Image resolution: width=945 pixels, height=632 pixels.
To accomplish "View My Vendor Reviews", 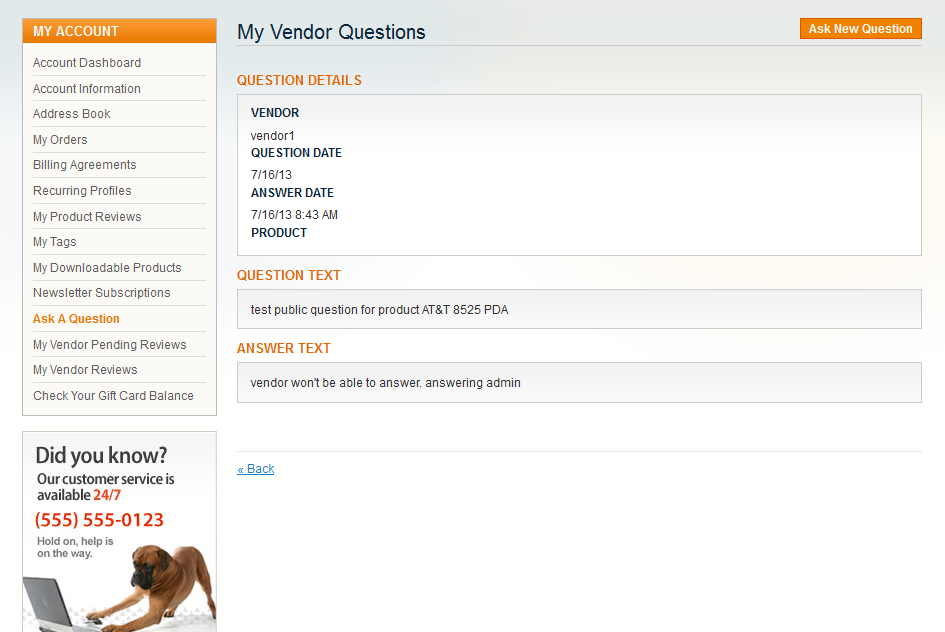I will tap(85, 370).
